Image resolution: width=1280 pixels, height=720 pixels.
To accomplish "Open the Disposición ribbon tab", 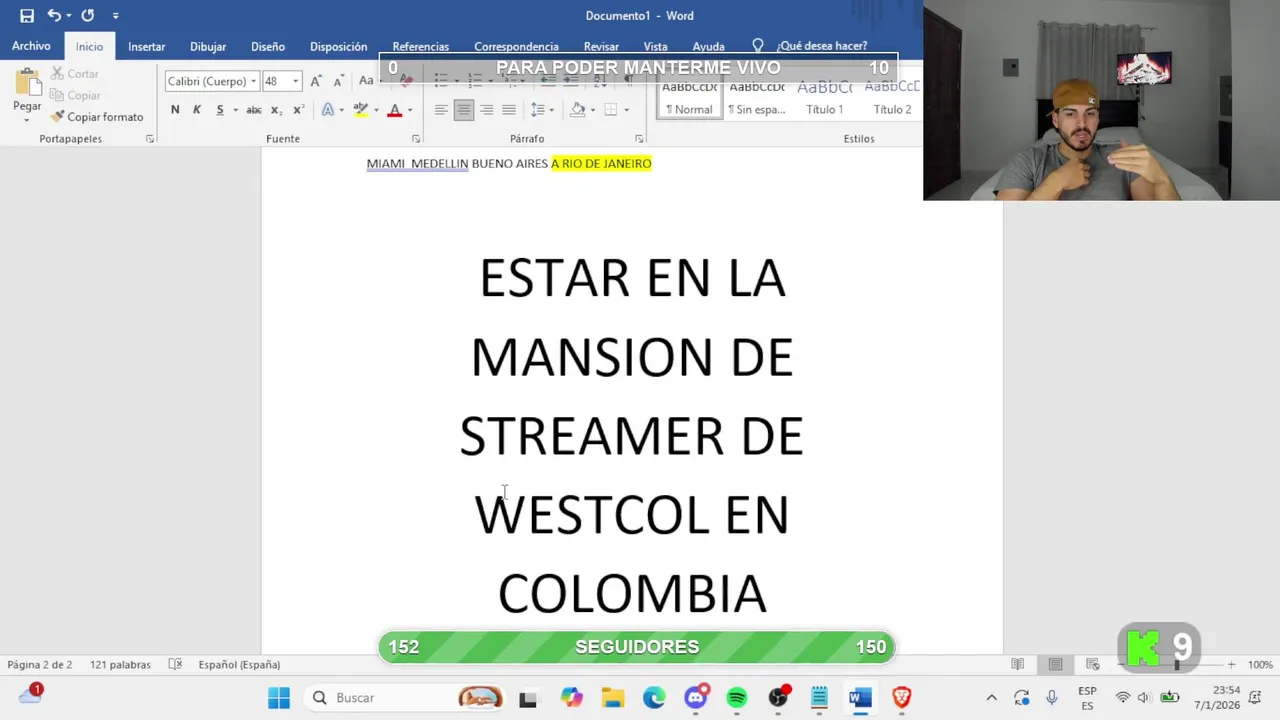I will tap(338, 46).
